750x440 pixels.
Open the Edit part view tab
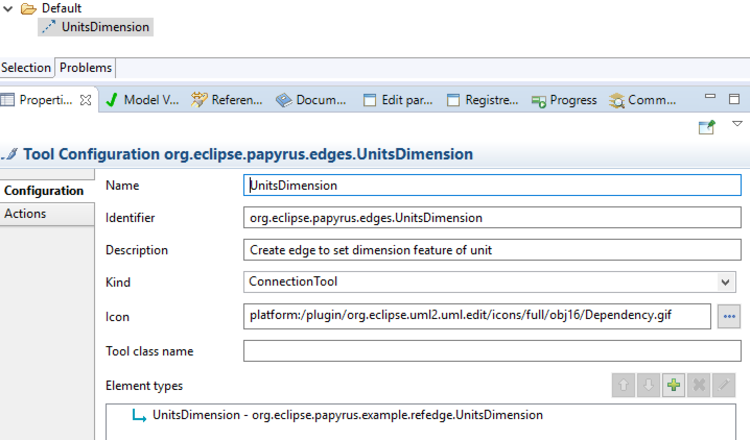pos(398,99)
